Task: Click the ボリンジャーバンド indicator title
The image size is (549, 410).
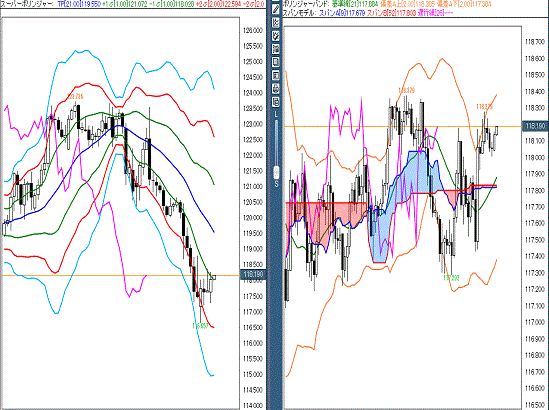Action: (x=305, y=4)
